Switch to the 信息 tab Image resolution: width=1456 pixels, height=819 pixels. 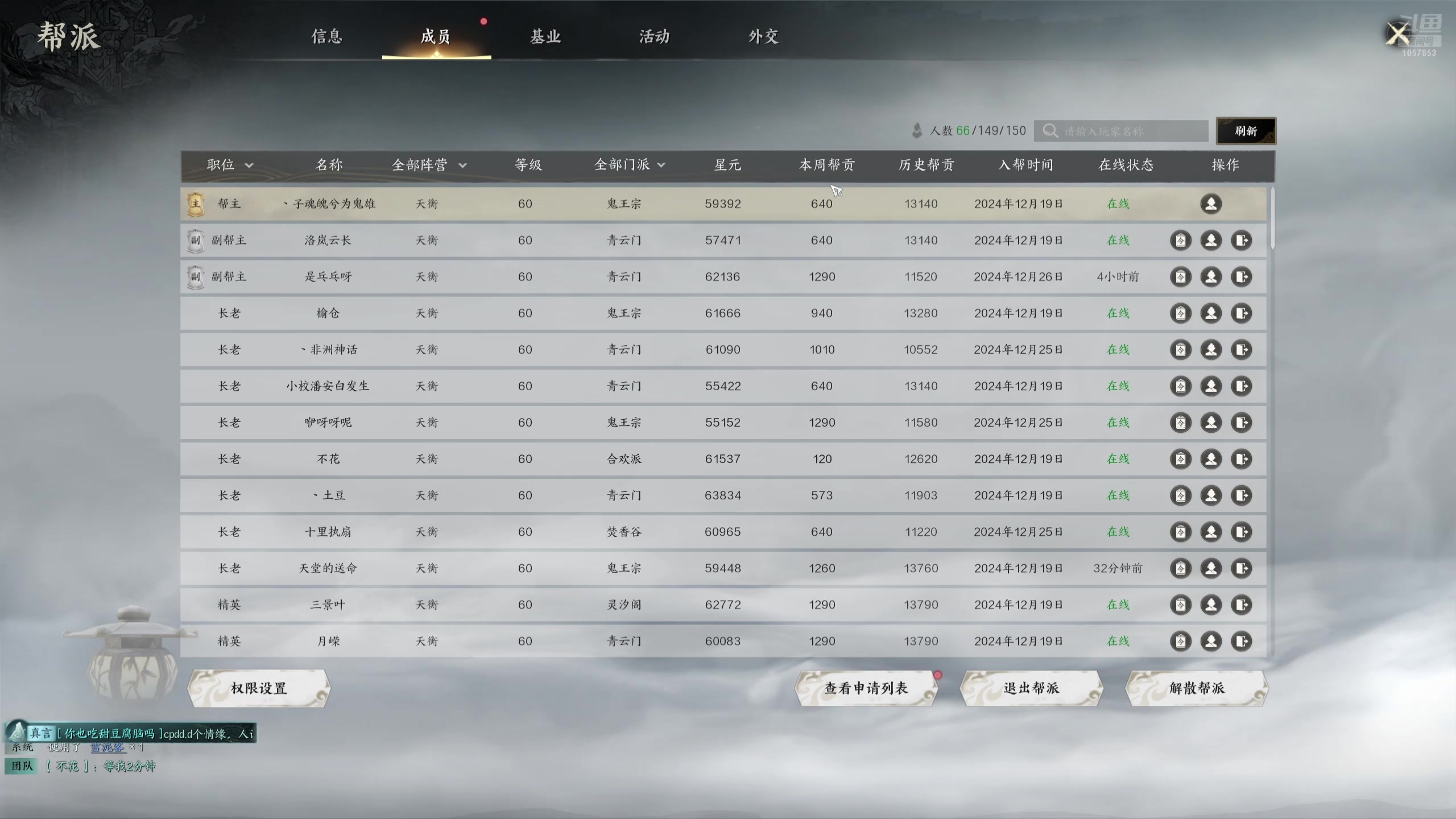pyautogui.click(x=327, y=36)
